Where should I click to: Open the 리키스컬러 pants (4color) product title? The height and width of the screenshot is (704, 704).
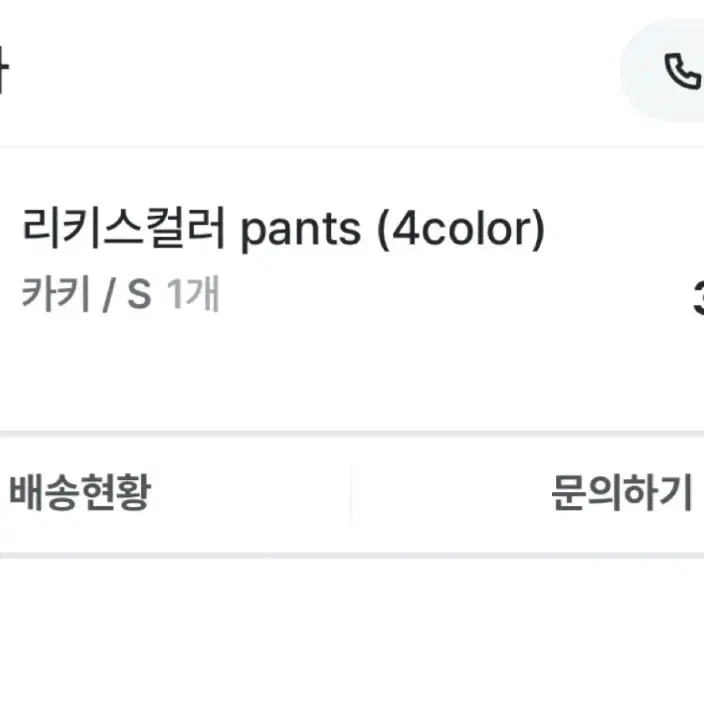tap(283, 229)
